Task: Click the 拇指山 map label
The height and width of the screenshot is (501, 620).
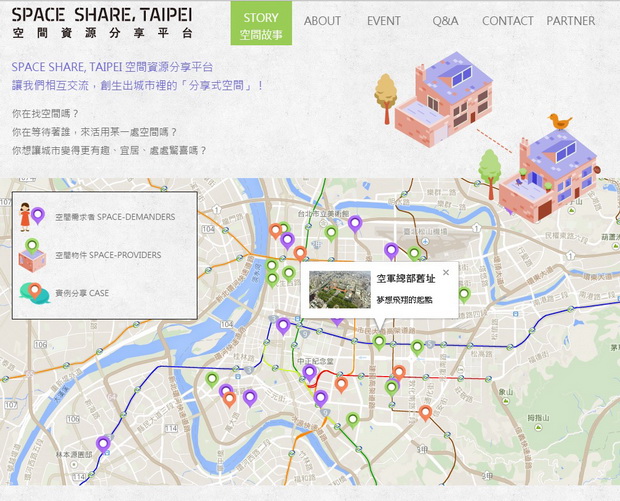Action: tap(538, 418)
